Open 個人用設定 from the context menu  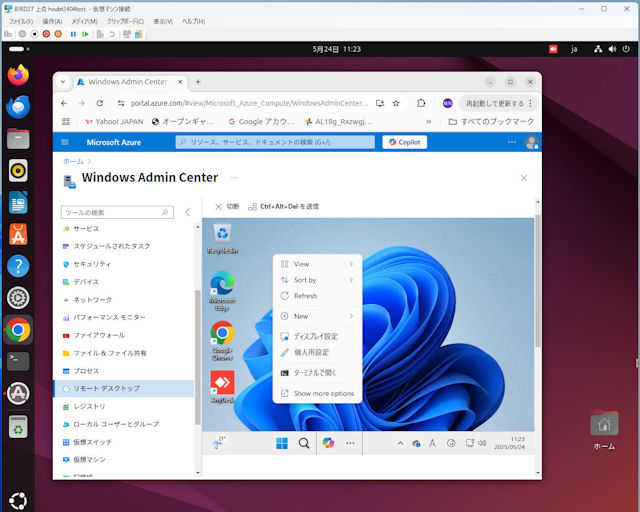point(317,352)
